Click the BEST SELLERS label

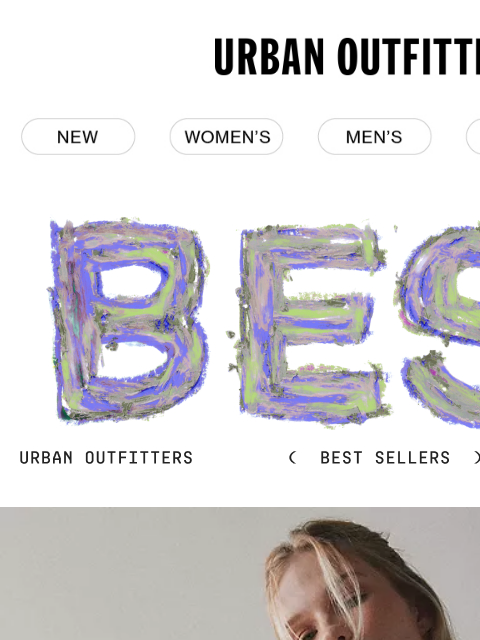tap(385, 458)
